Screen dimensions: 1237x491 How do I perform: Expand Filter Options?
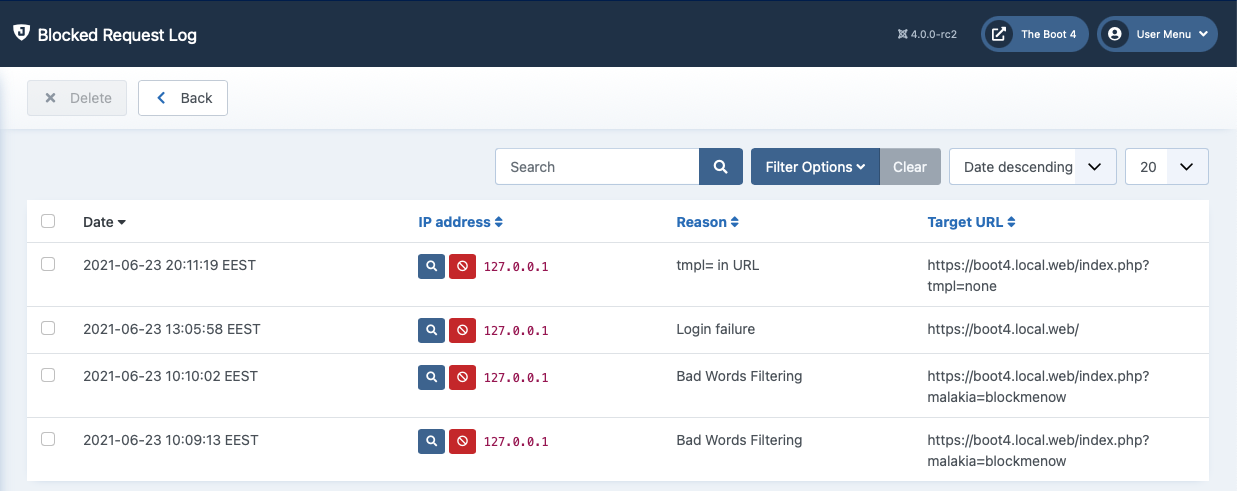pyautogui.click(x=815, y=167)
